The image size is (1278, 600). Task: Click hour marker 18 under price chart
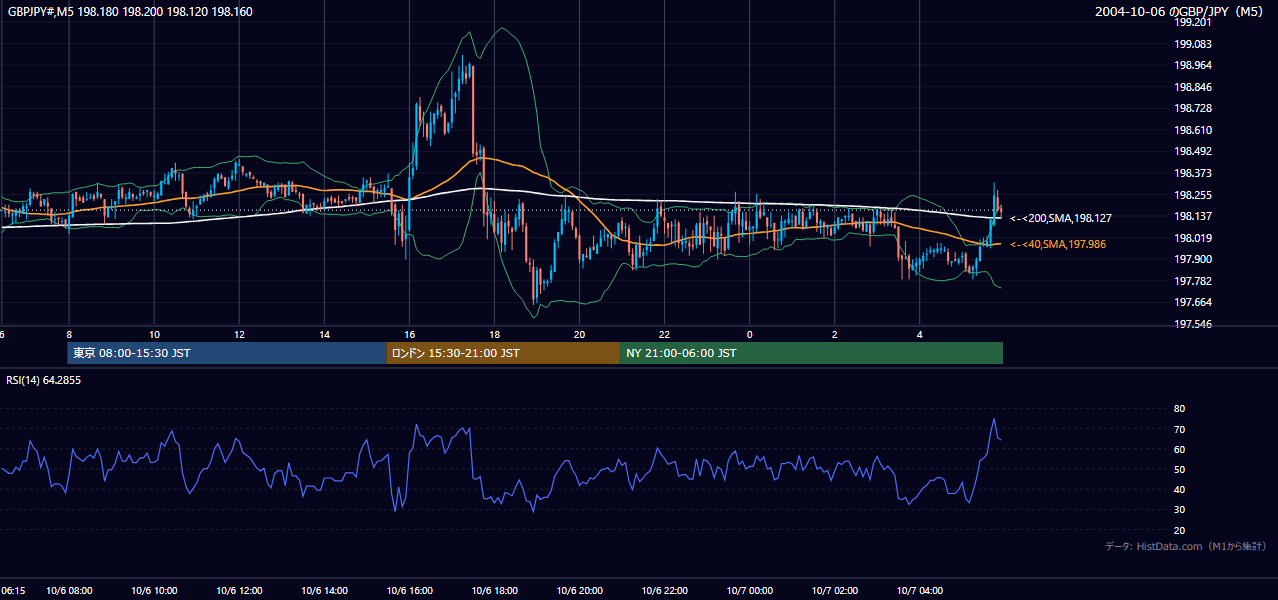tap(494, 334)
